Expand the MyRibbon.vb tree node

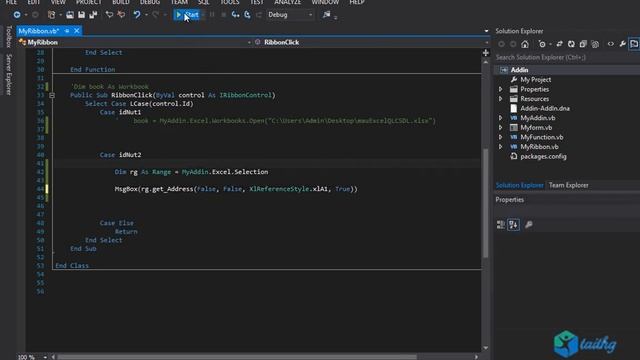[x=500, y=147]
